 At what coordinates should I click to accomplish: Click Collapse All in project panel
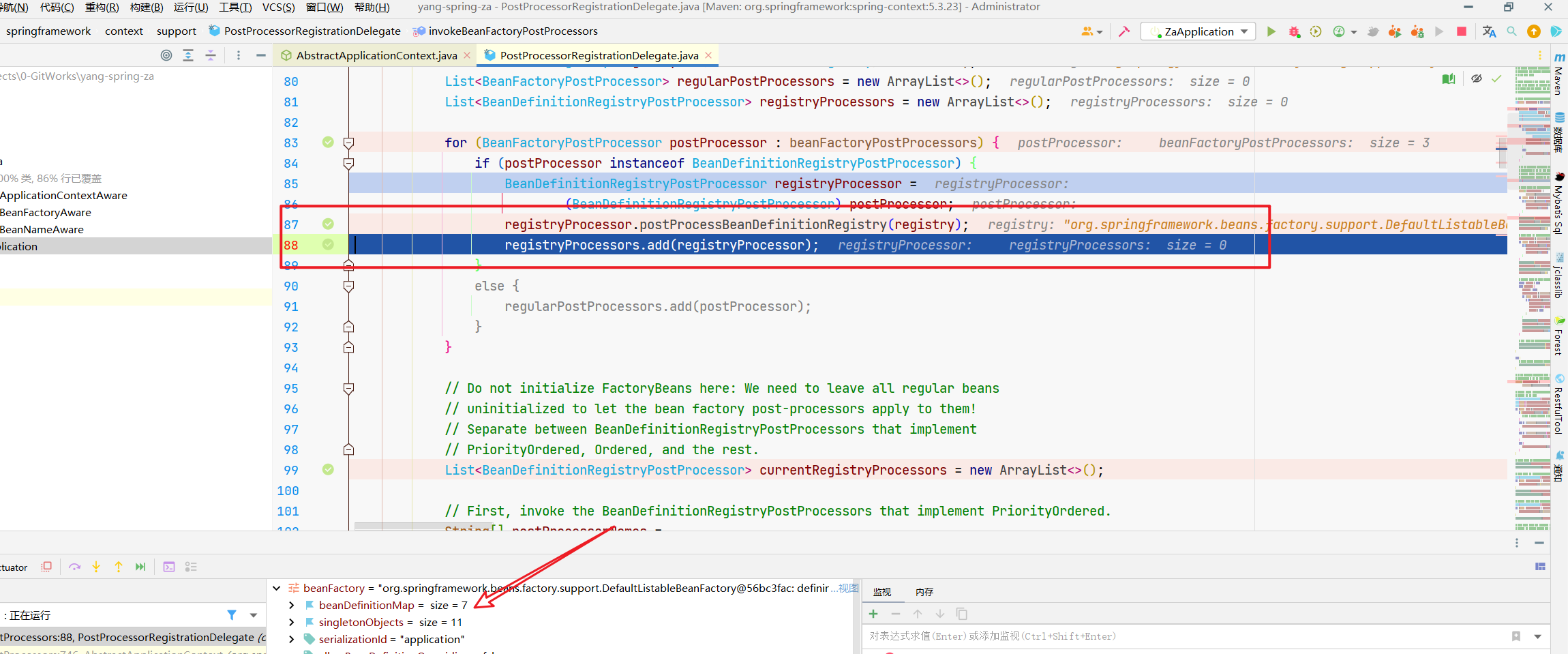(211, 55)
